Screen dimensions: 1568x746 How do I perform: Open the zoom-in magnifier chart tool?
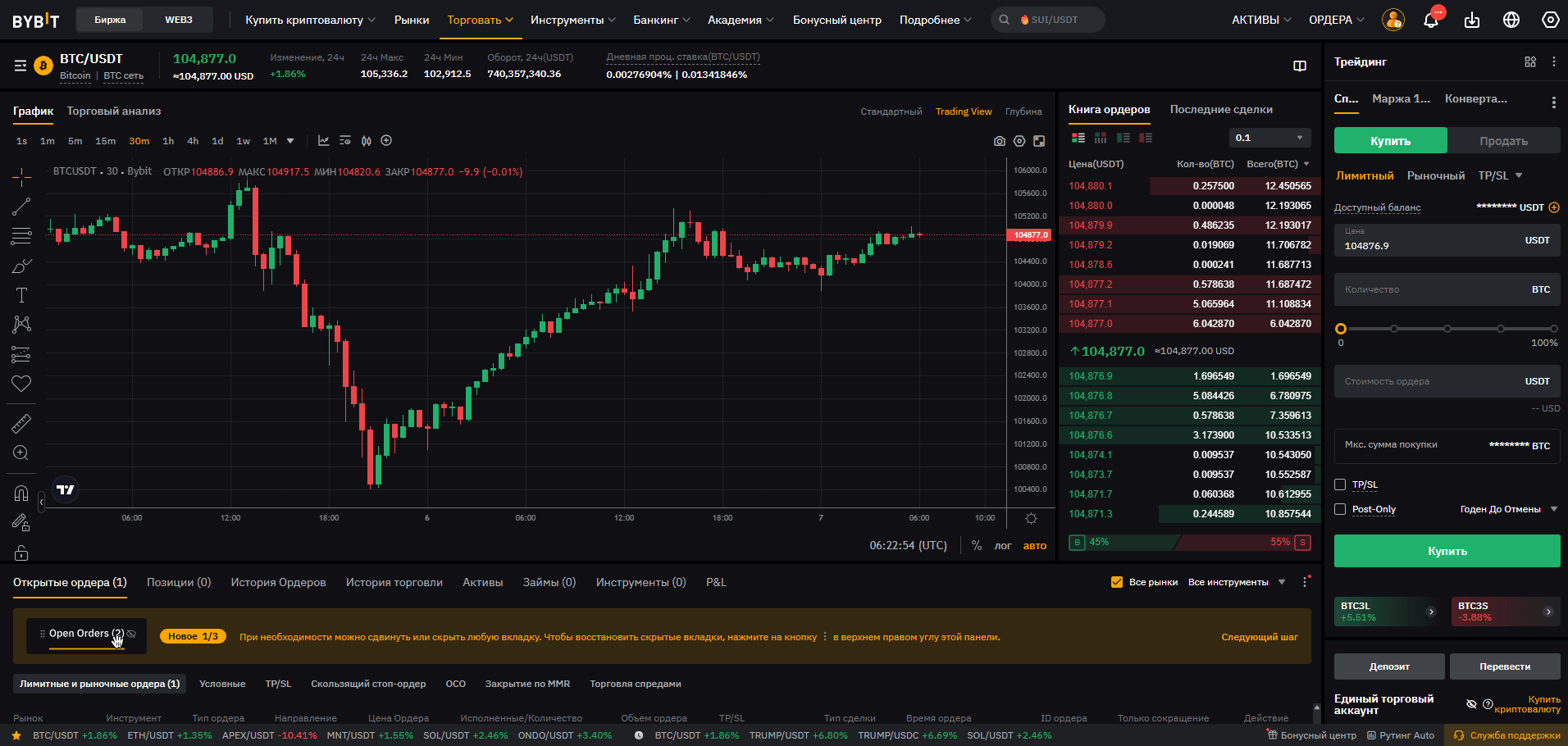click(x=21, y=453)
